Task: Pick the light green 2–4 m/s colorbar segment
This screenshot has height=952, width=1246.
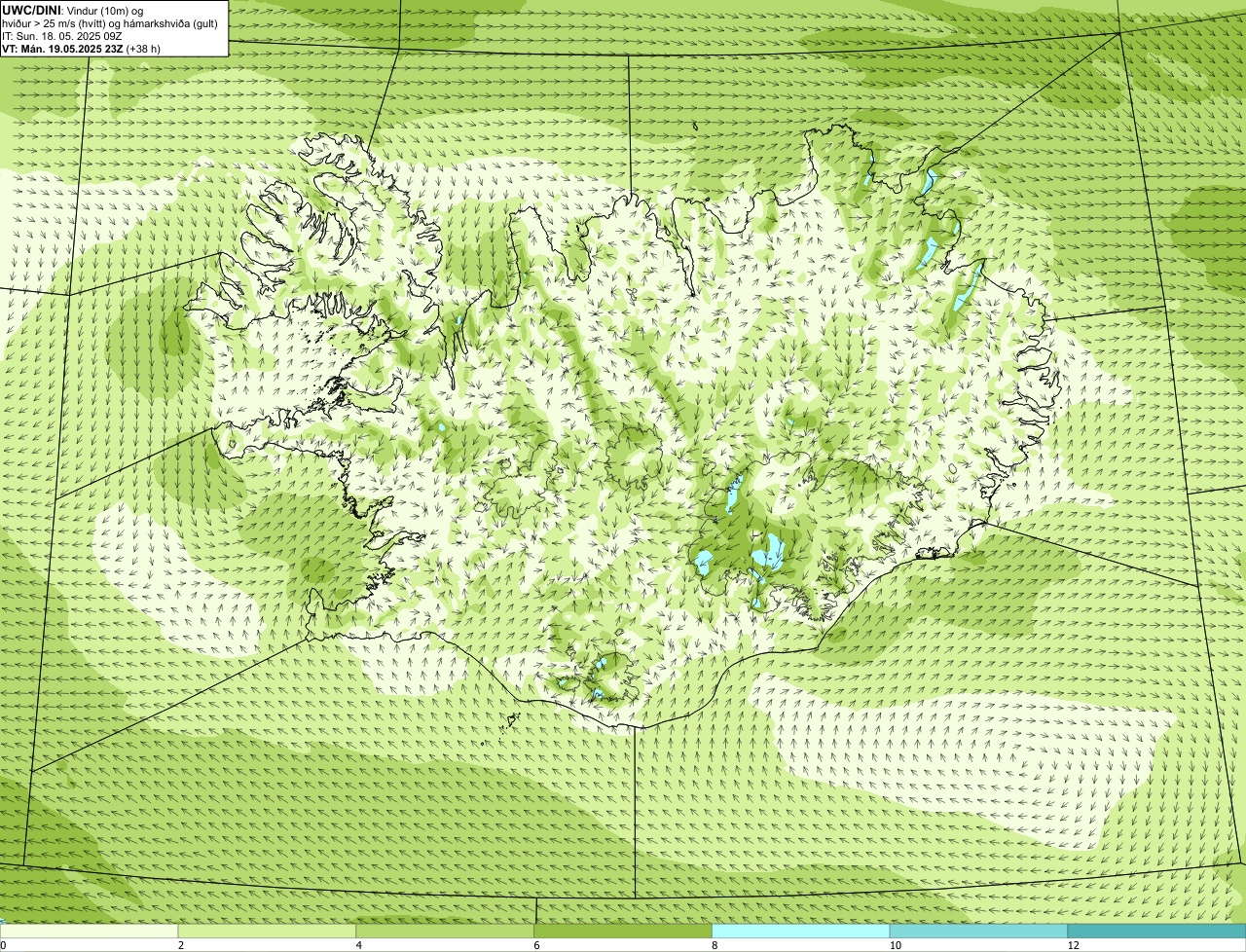Action: coord(268,931)
